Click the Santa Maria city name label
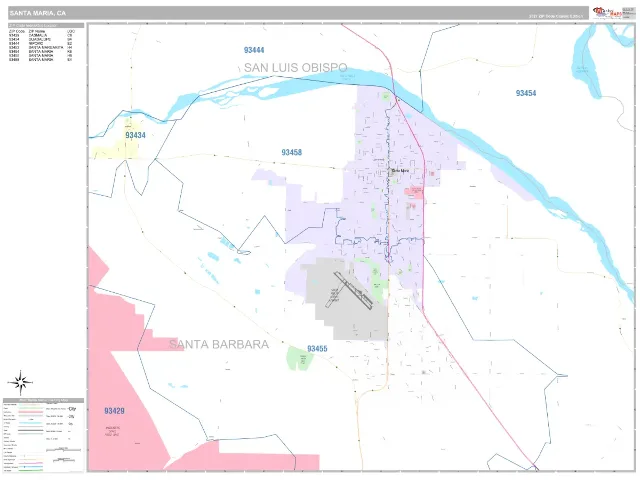Viewport: 640px width, 480px height. click(400, 171)
